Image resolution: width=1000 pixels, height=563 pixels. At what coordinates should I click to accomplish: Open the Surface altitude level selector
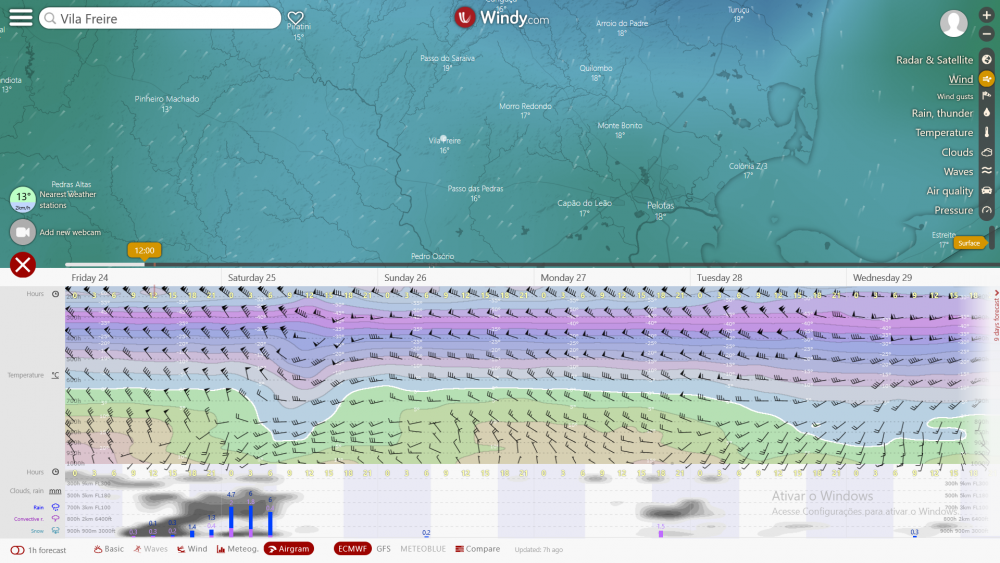[x=969, y=243]
